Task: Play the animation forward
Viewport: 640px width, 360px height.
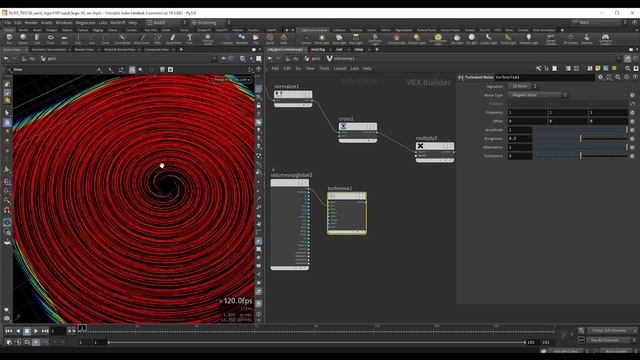Action: 36,331
